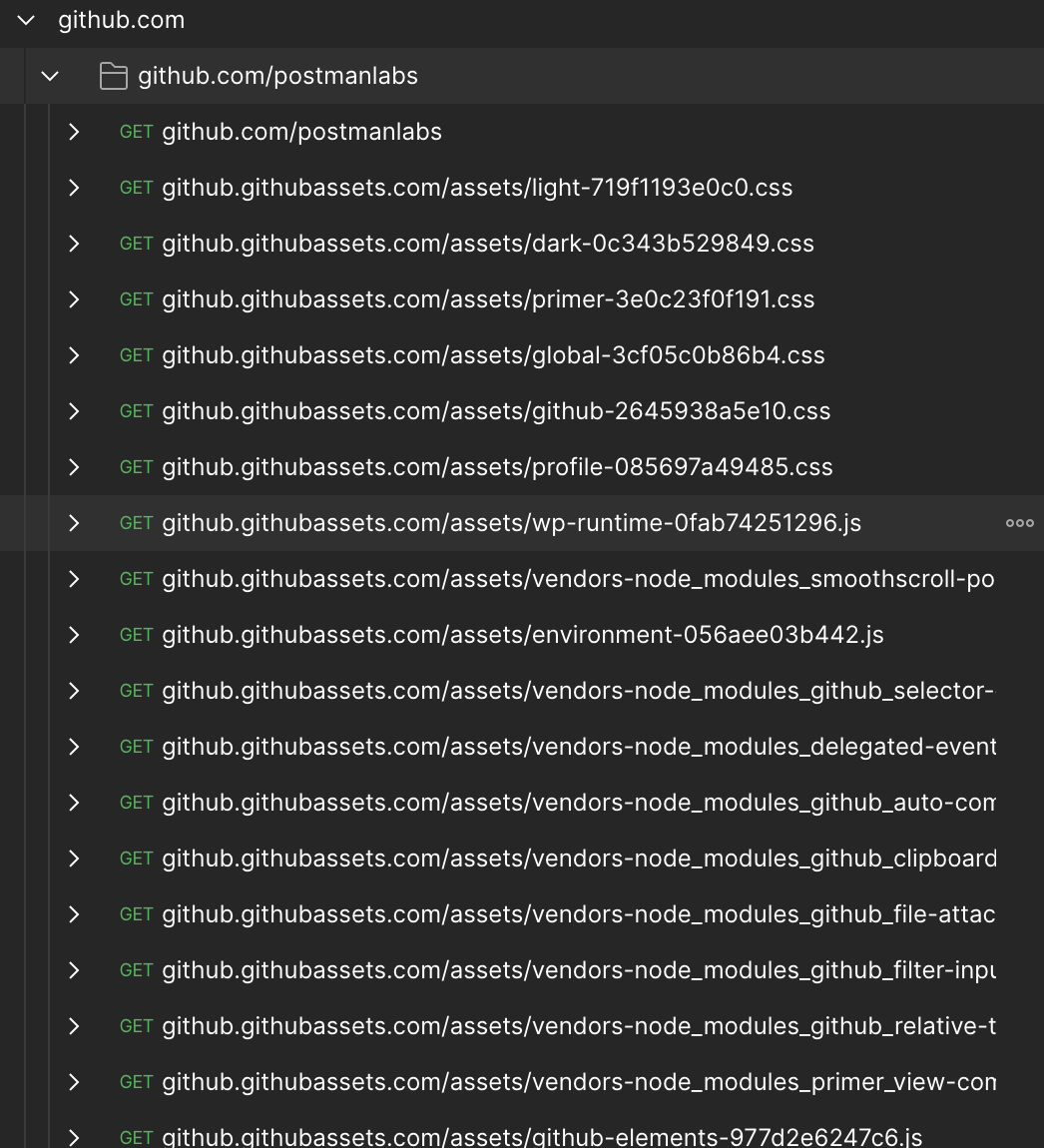Open the light-719f1193e0c0.css request
This screenshot has width=1044, height=1148.
[x=477, y=188]
